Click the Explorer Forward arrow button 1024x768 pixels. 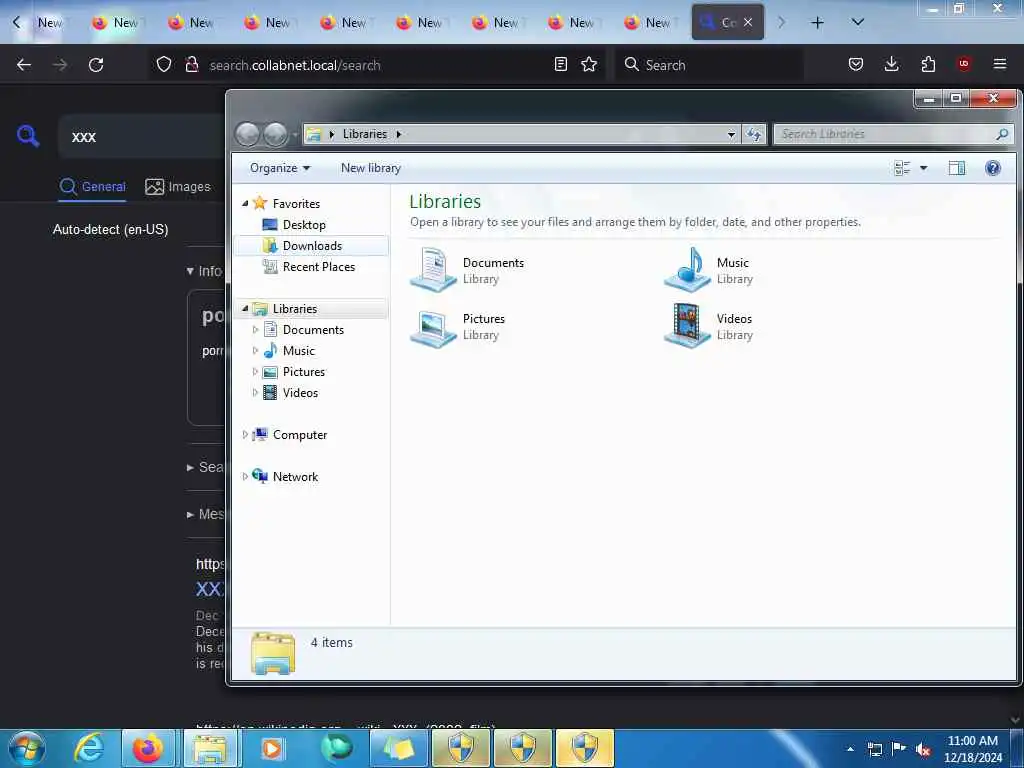(275, 135)
